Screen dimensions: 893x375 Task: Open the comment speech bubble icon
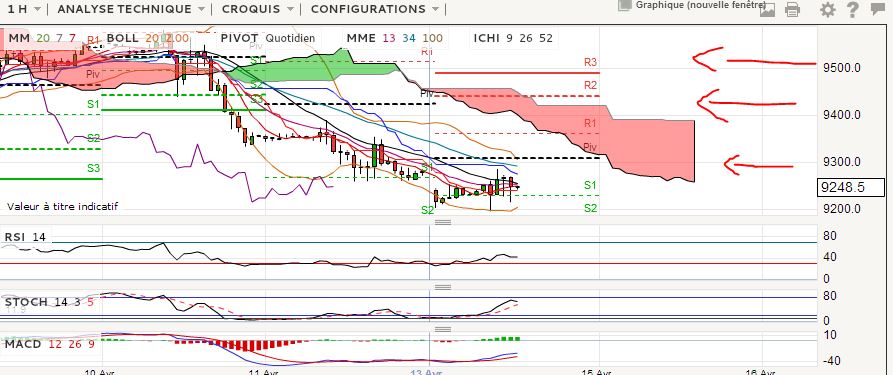pyautogui.click(x=879, y=9)
